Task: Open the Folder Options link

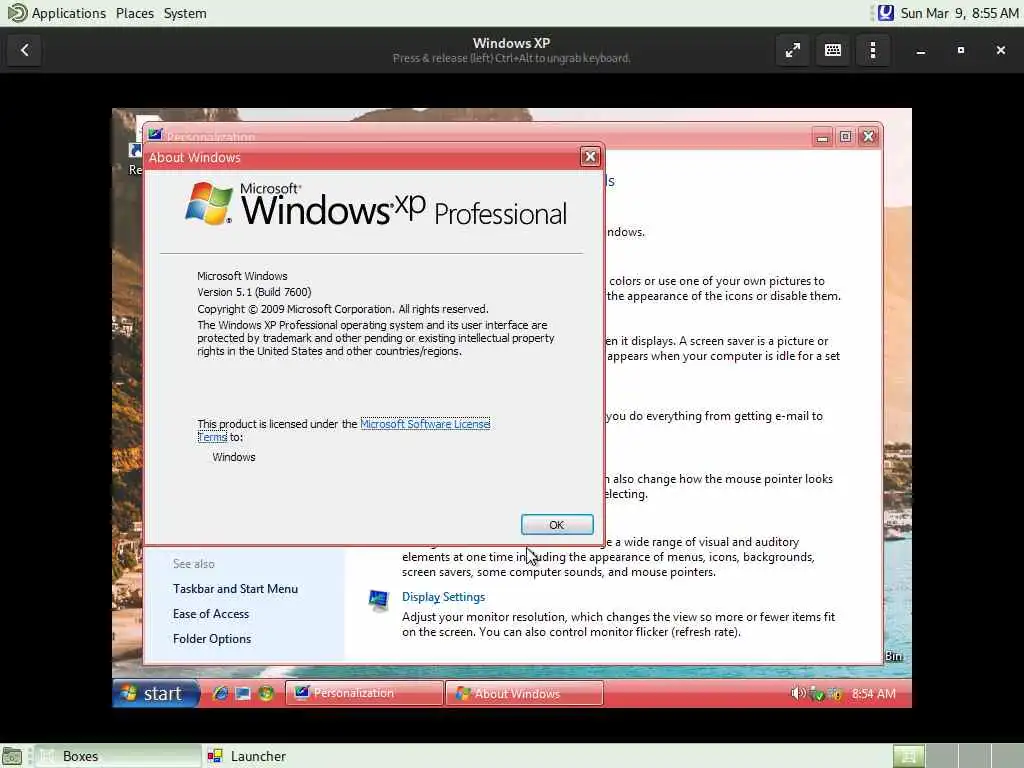Action: (212, 639)
